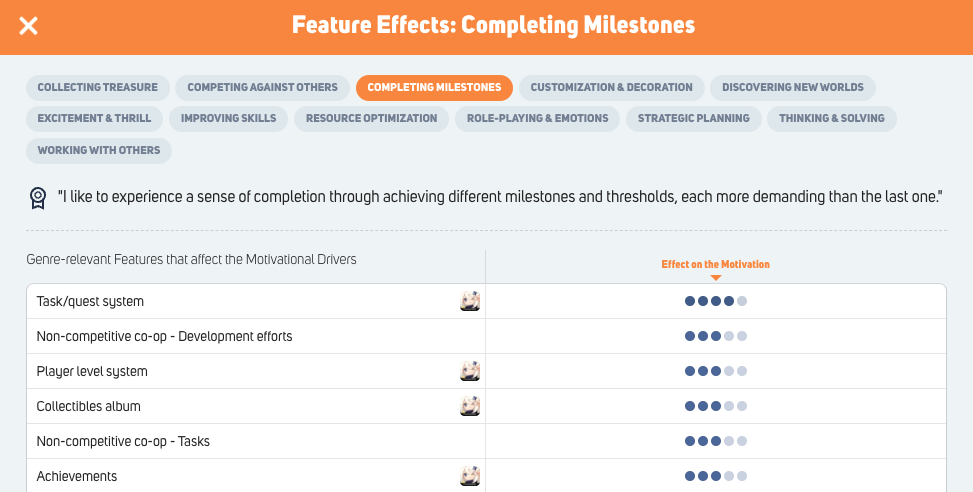This screenshot has width=973, height=492.
Task: Switch to Strategic Planning tab
Action: coord(693,119)
